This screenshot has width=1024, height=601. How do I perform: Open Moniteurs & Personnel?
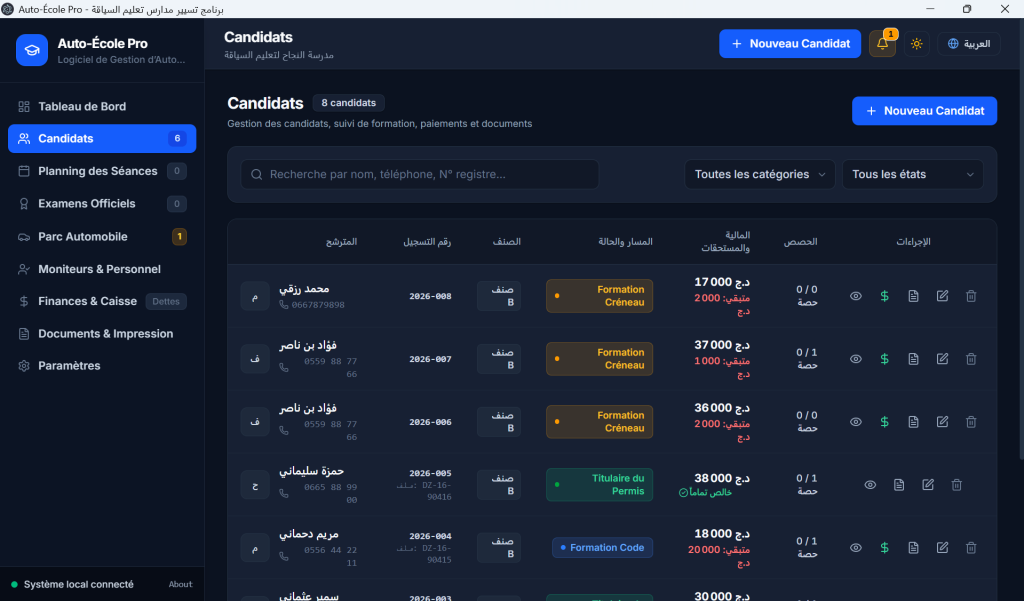(102, 269)
